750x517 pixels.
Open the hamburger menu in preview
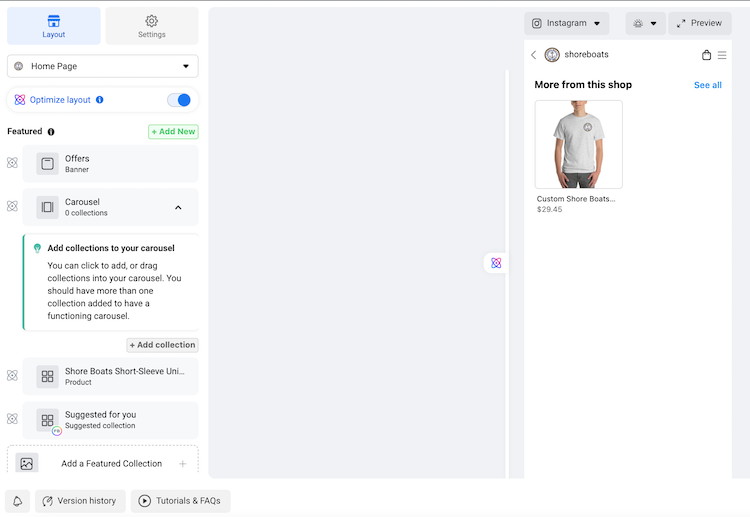[722, 55]
